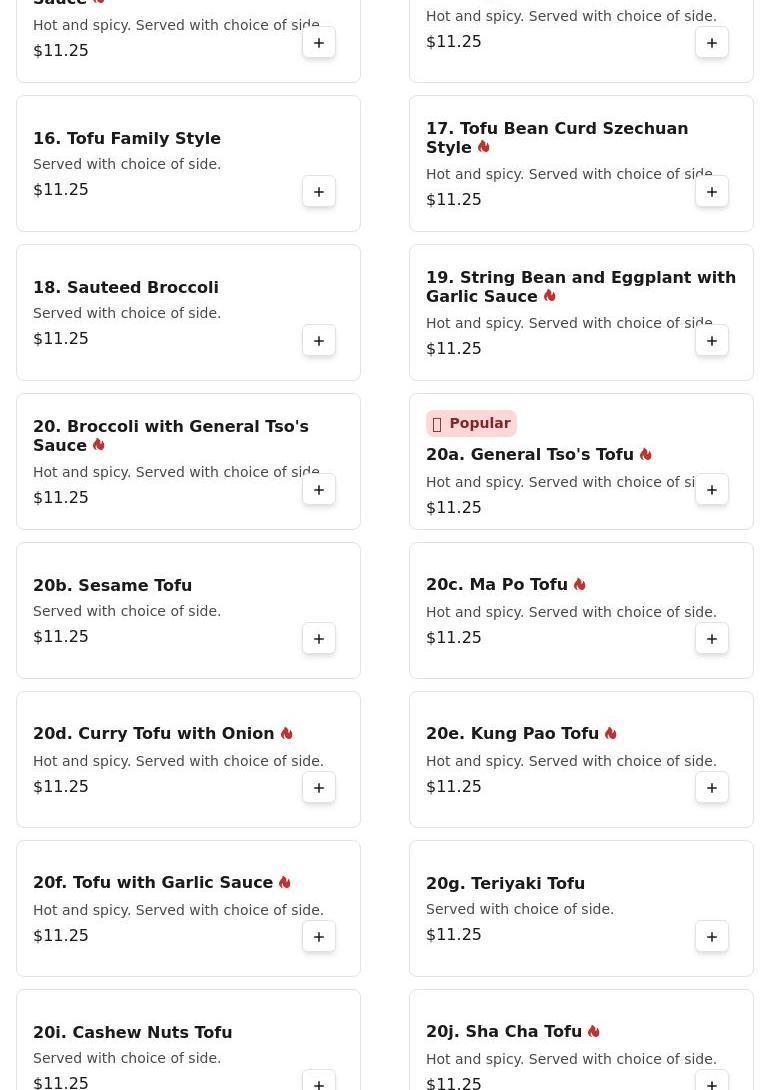
Task: Add 17. Tofu Bean Curd Szechuan Style
Action: [x=712, y=192]
